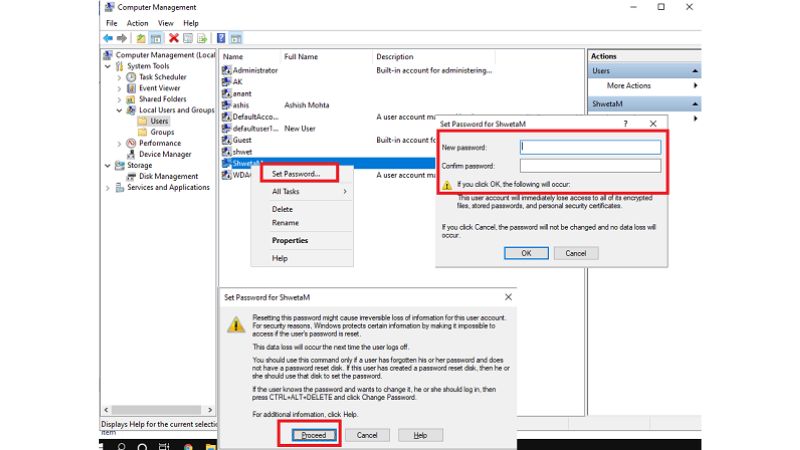
Task: Click the blue Help question-mark toolbar icon
Action: 221,38
